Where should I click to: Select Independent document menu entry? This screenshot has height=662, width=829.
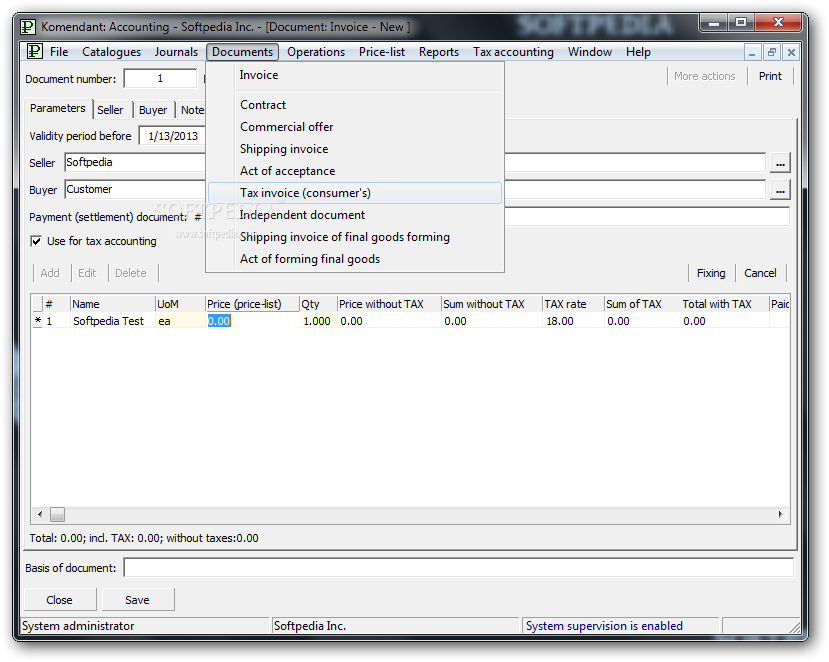tap(355, 215)
